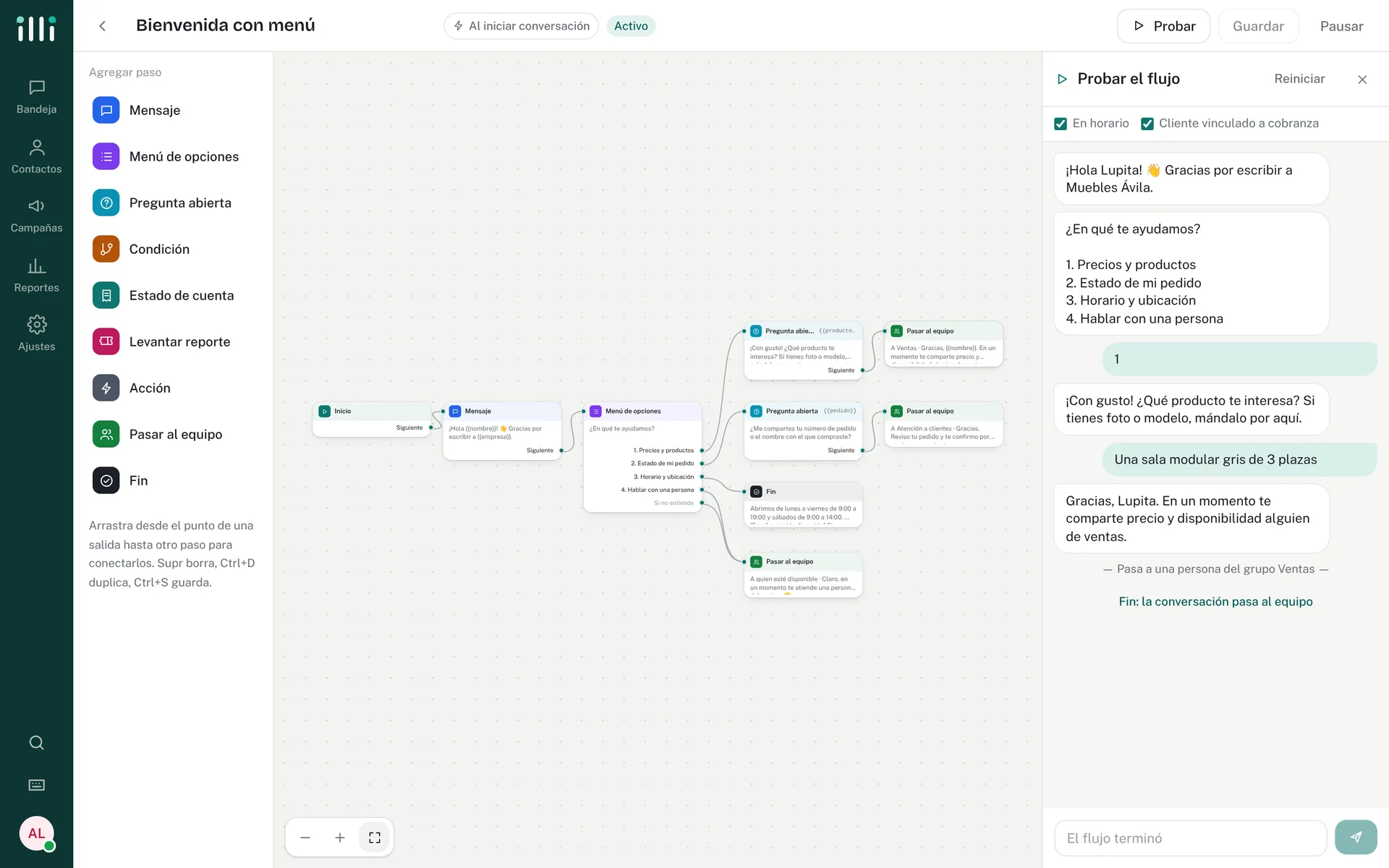Uncheck the En horario checkbox

pyautogui.click(x=1061, y=124)
